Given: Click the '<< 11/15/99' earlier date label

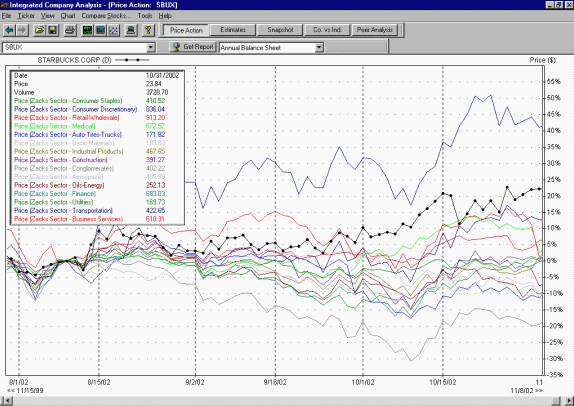Looking at the screenshot, I should 25,391.
